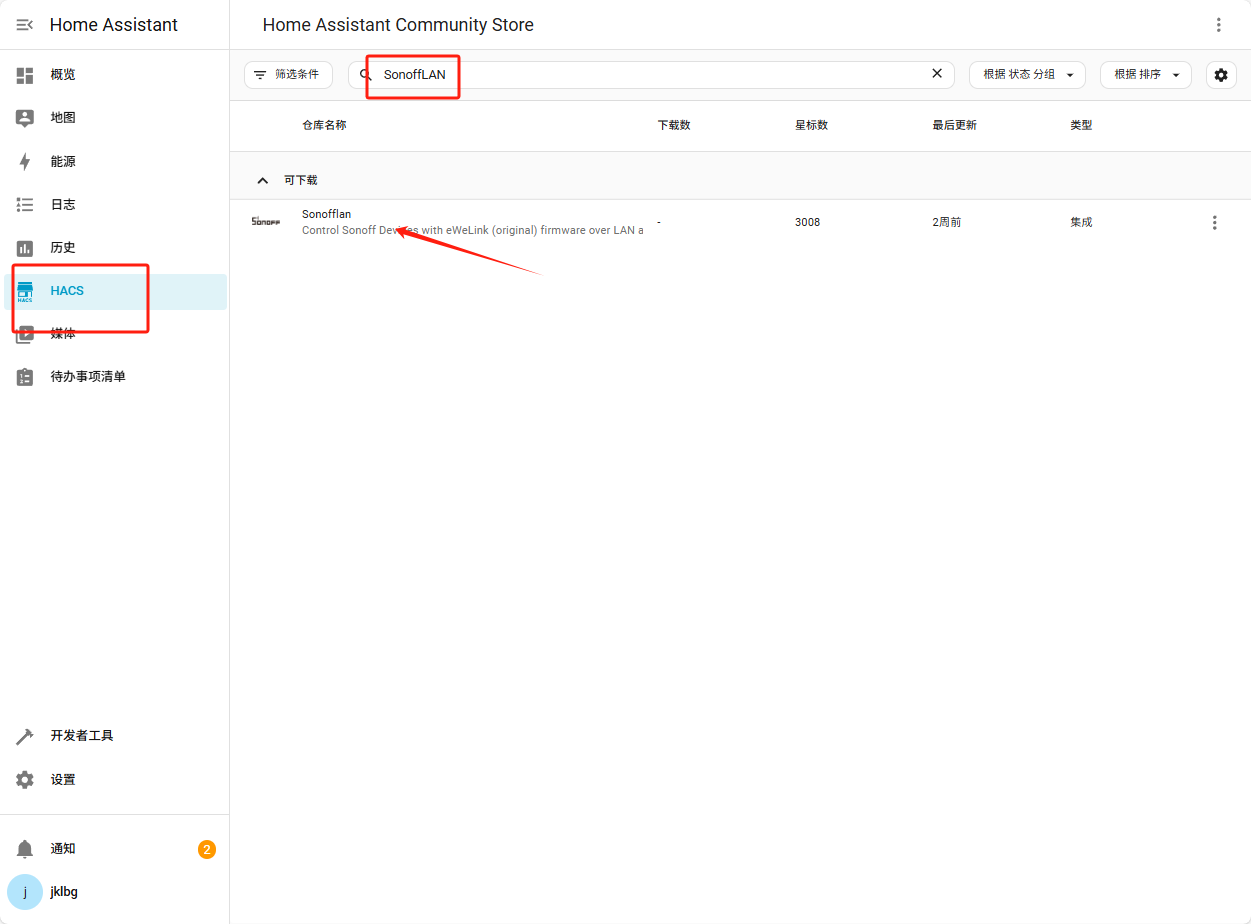Open the Sonofflan row three-dot menu
Screen dimensions: 1251x924
point(1215,223)
